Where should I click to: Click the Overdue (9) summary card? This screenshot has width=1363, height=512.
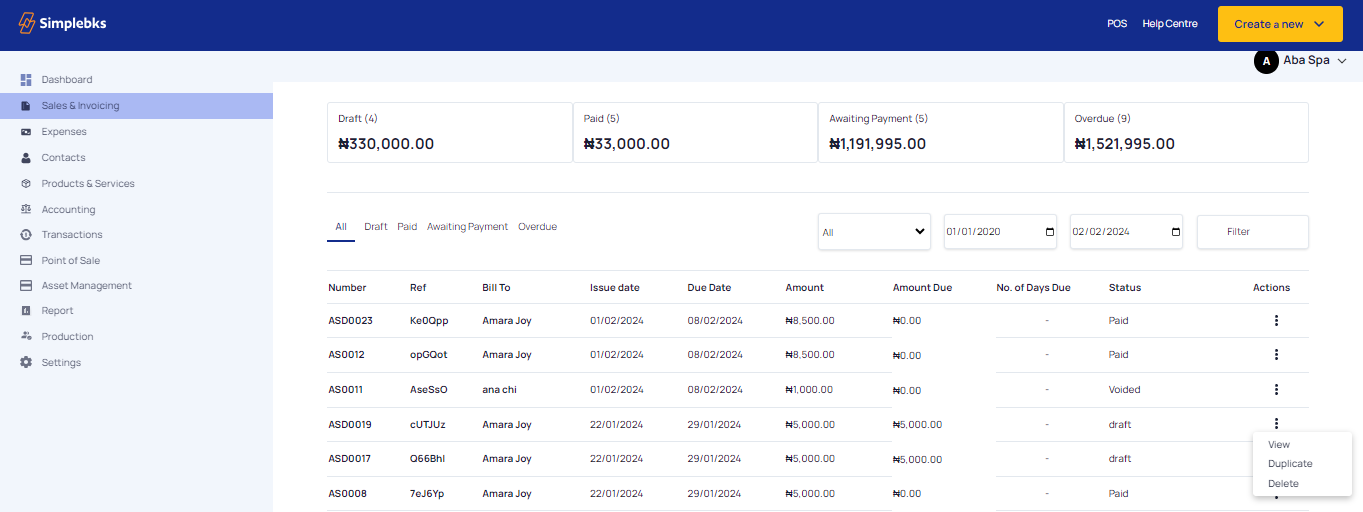click(x=1186, y=132)
